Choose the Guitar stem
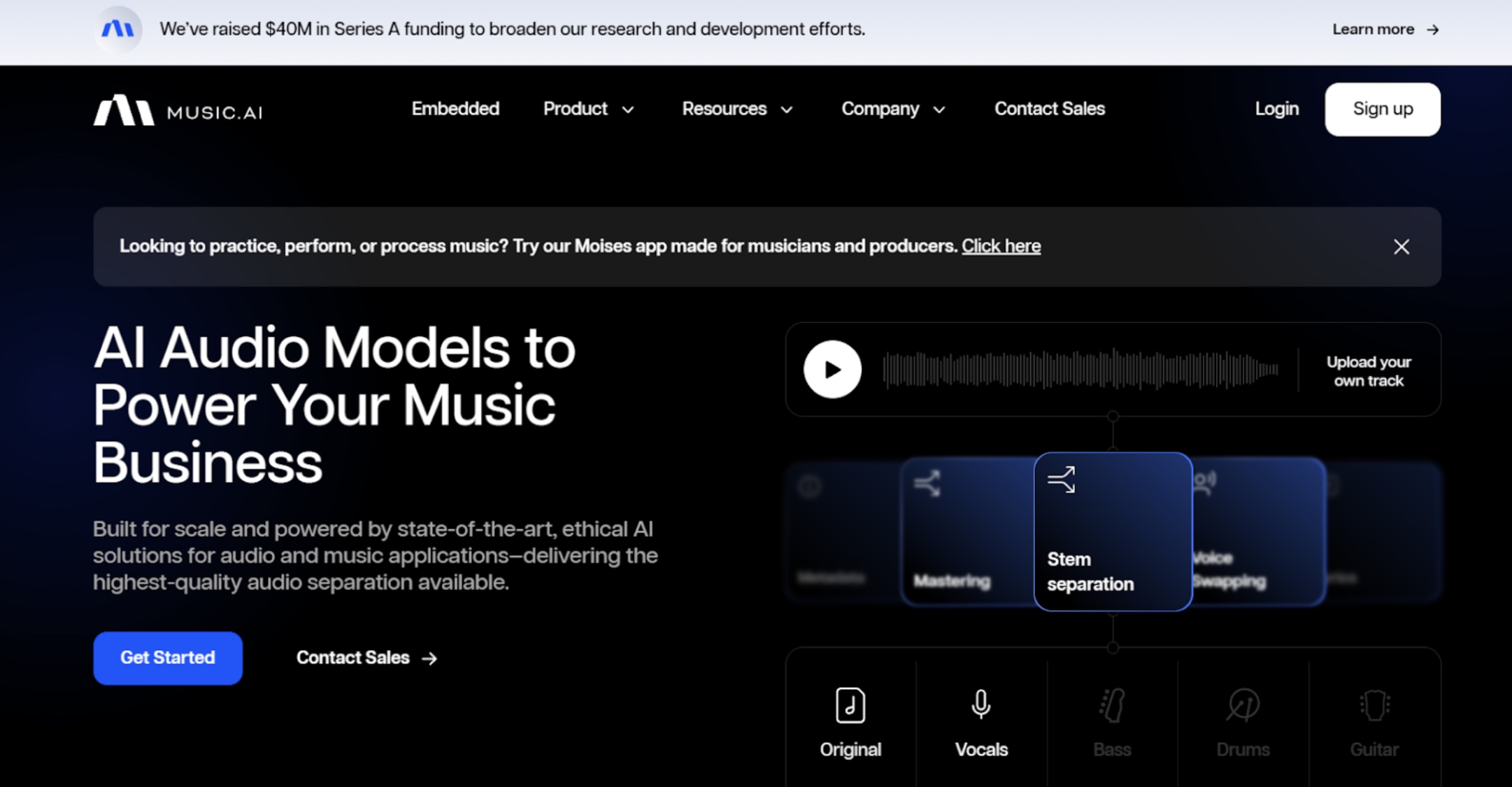Image resolution: width=1512 pixels, height=787 pixels. [x=1374, y=723]
